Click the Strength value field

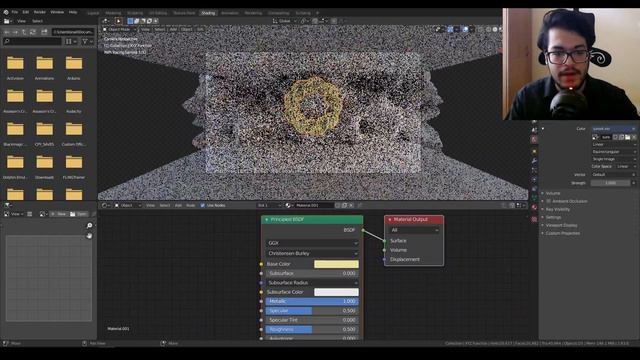click(x=611, y=183)
